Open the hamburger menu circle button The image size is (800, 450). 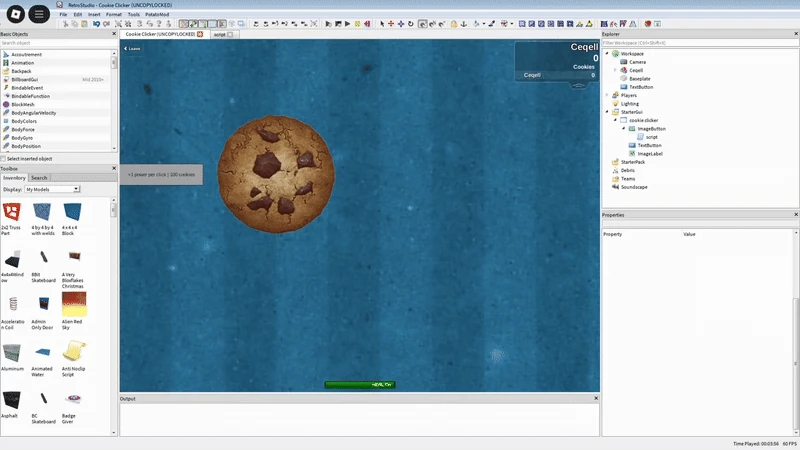click(x=39, y=14)
